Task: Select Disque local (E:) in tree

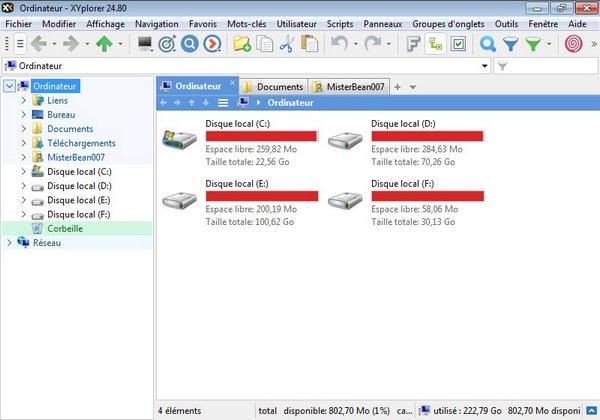Action: pyautogui.click(x=79, y=200)
